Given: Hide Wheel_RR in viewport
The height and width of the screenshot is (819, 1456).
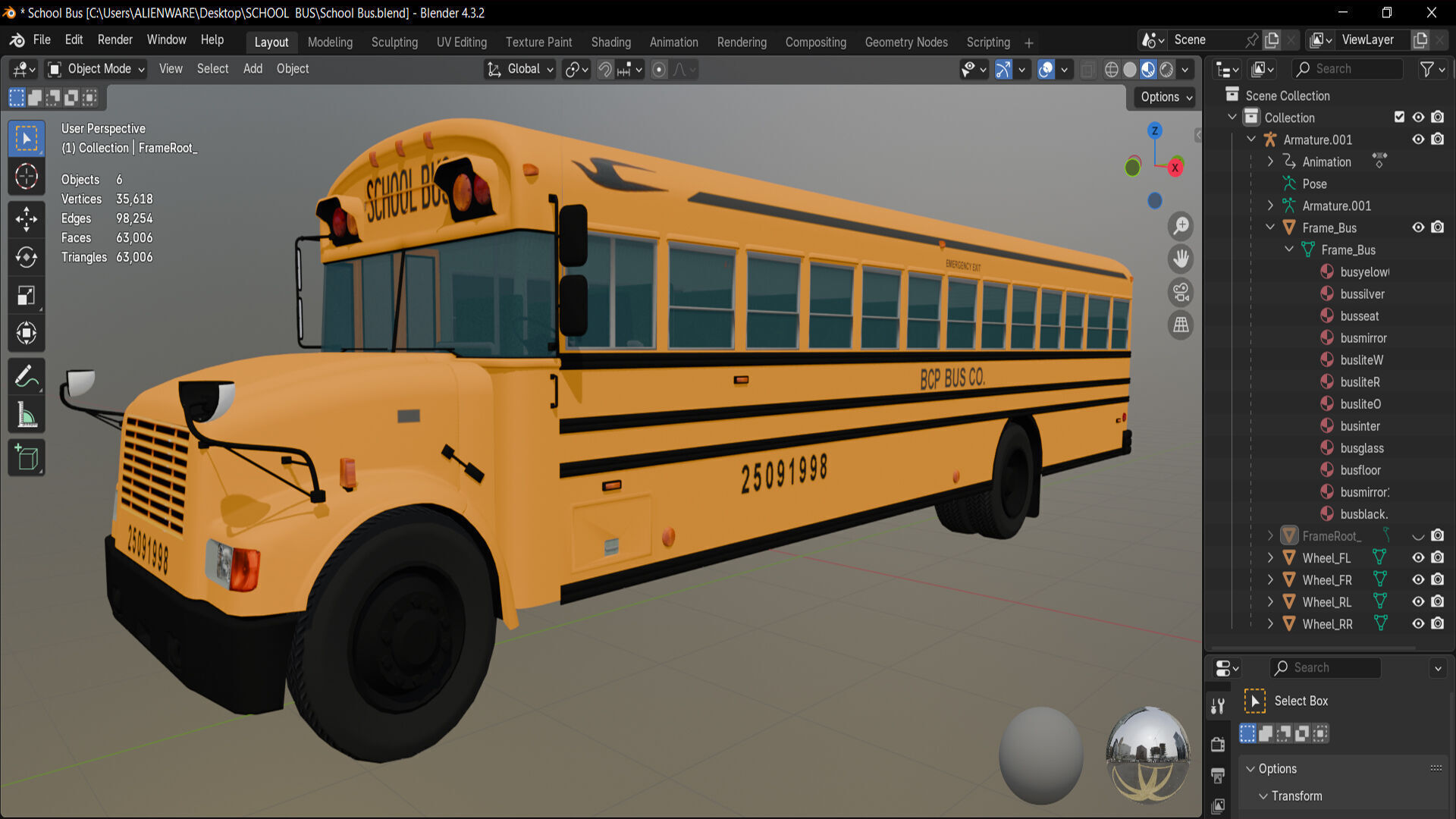Looking at the screenshot, I should pos(1417,623).
